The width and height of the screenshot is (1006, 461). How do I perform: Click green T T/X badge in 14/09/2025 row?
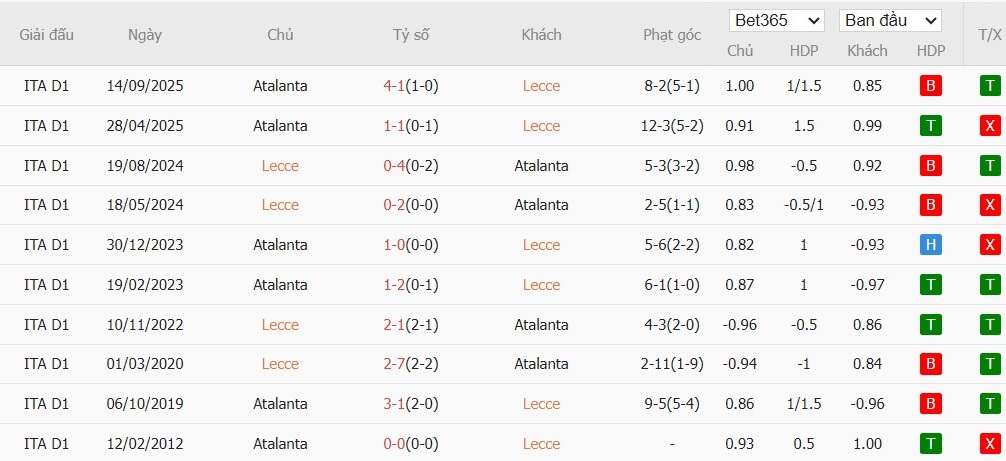pyautogui.click(x=989, y=86)
